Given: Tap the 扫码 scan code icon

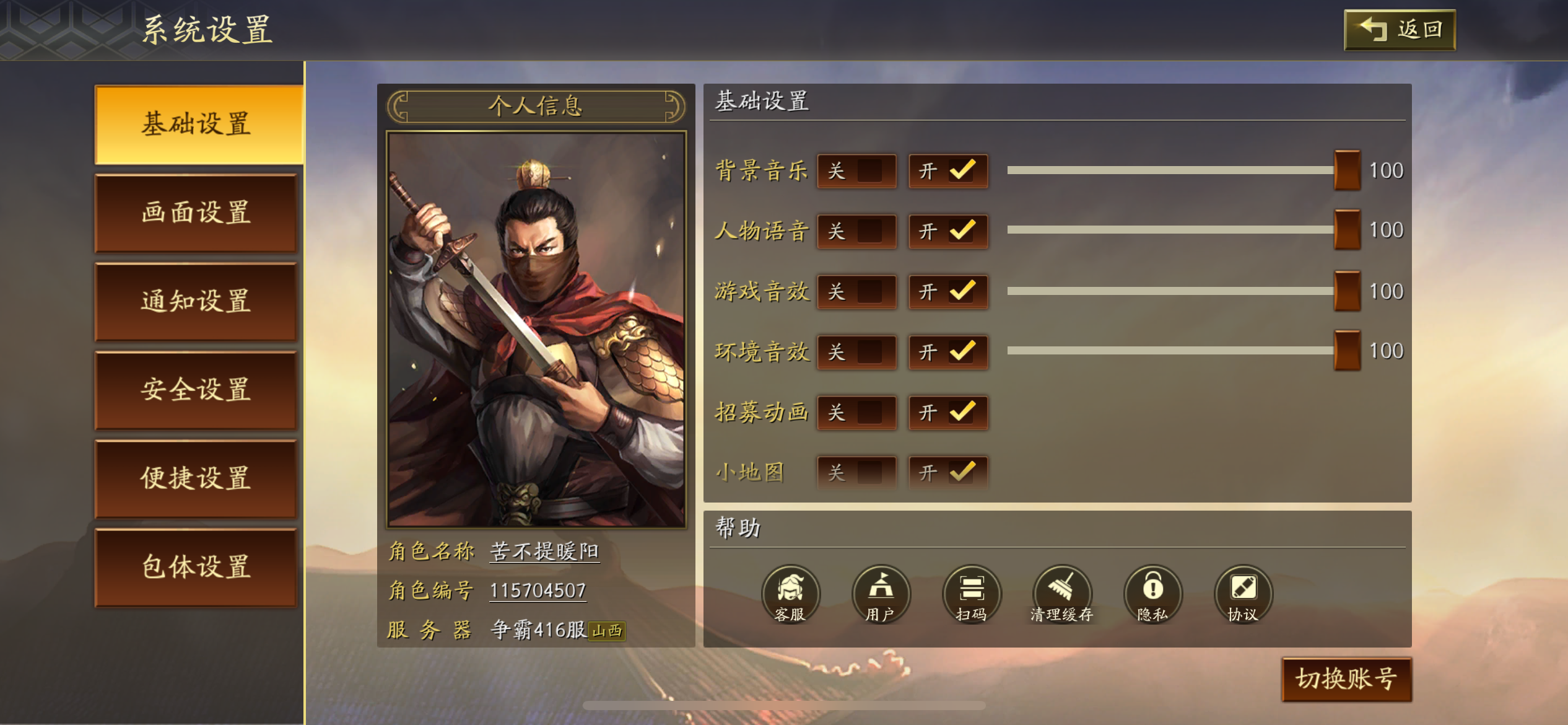Looking at the screenshot, I should [x=971, y=594].
